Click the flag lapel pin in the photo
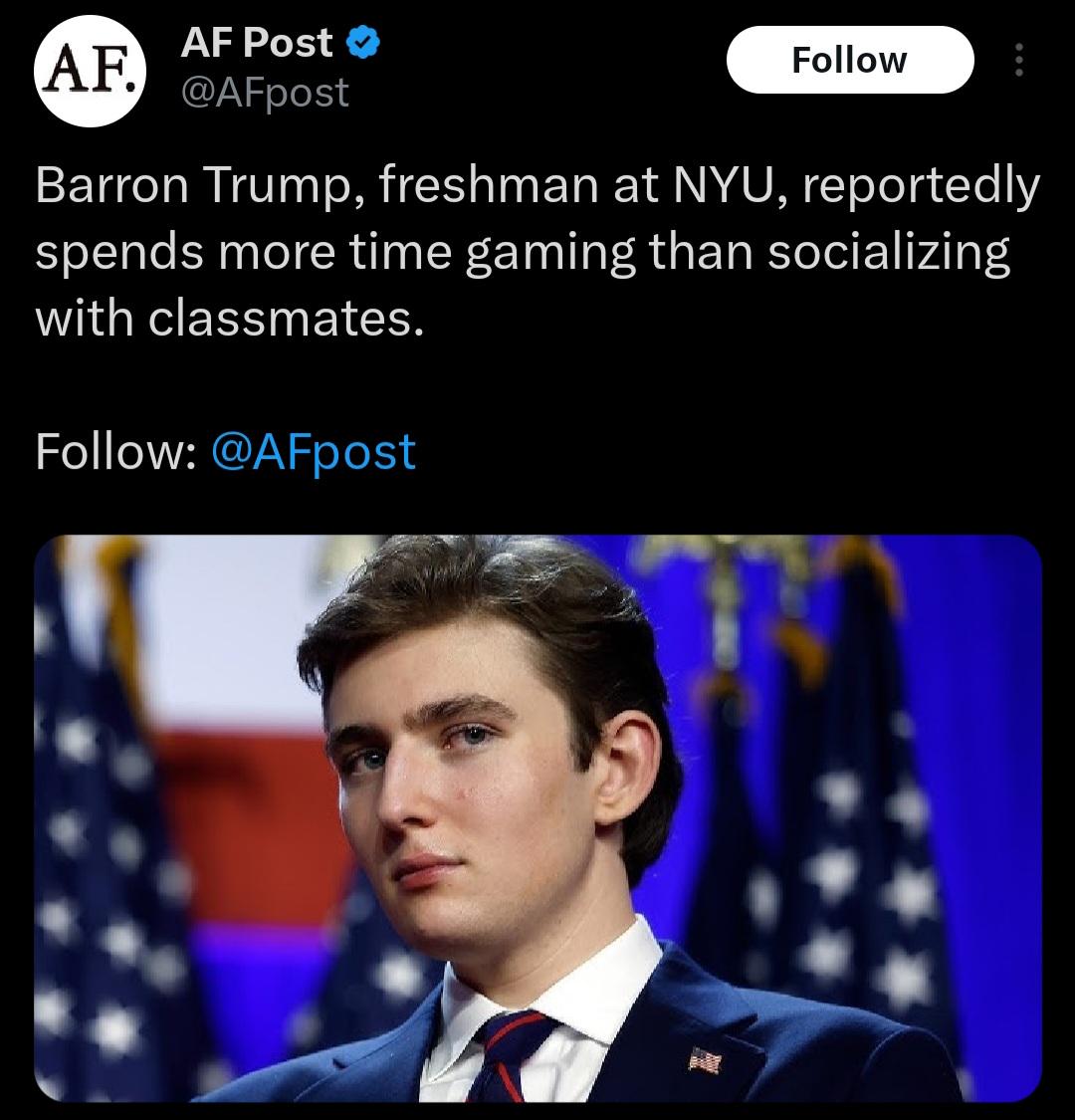Viewport: 1075px width, 1120px height. point(705,1058)
